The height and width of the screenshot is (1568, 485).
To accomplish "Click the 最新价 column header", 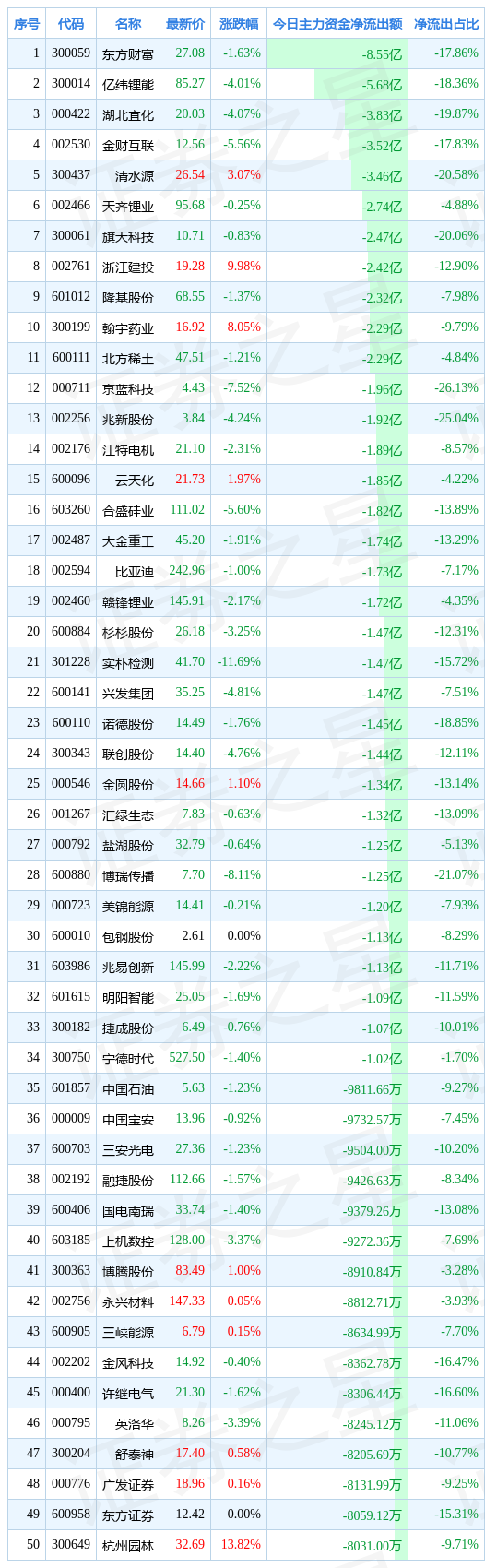I will 185,24.
